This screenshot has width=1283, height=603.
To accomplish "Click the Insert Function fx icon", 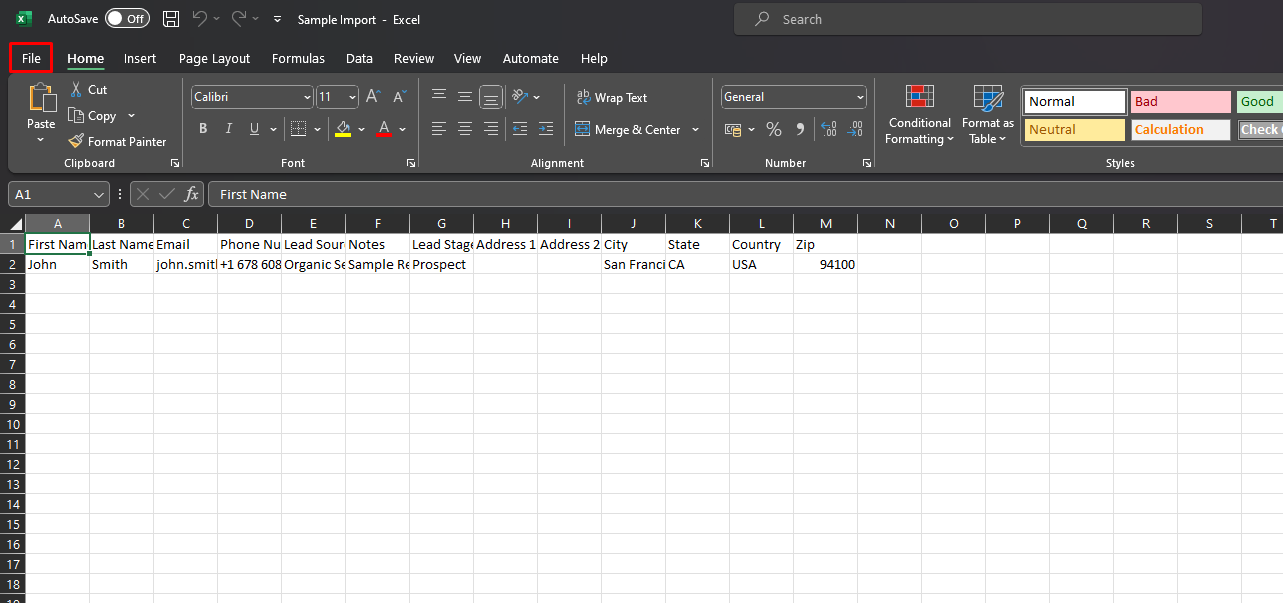I will (191, 194).
